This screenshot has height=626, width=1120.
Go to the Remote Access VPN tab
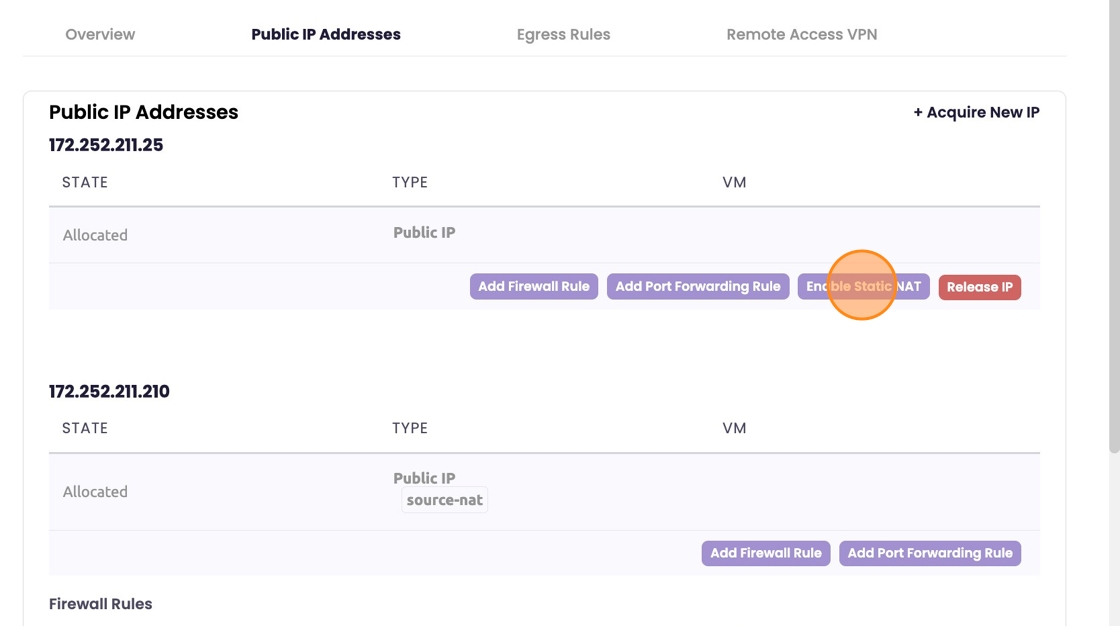coord(801,34)
